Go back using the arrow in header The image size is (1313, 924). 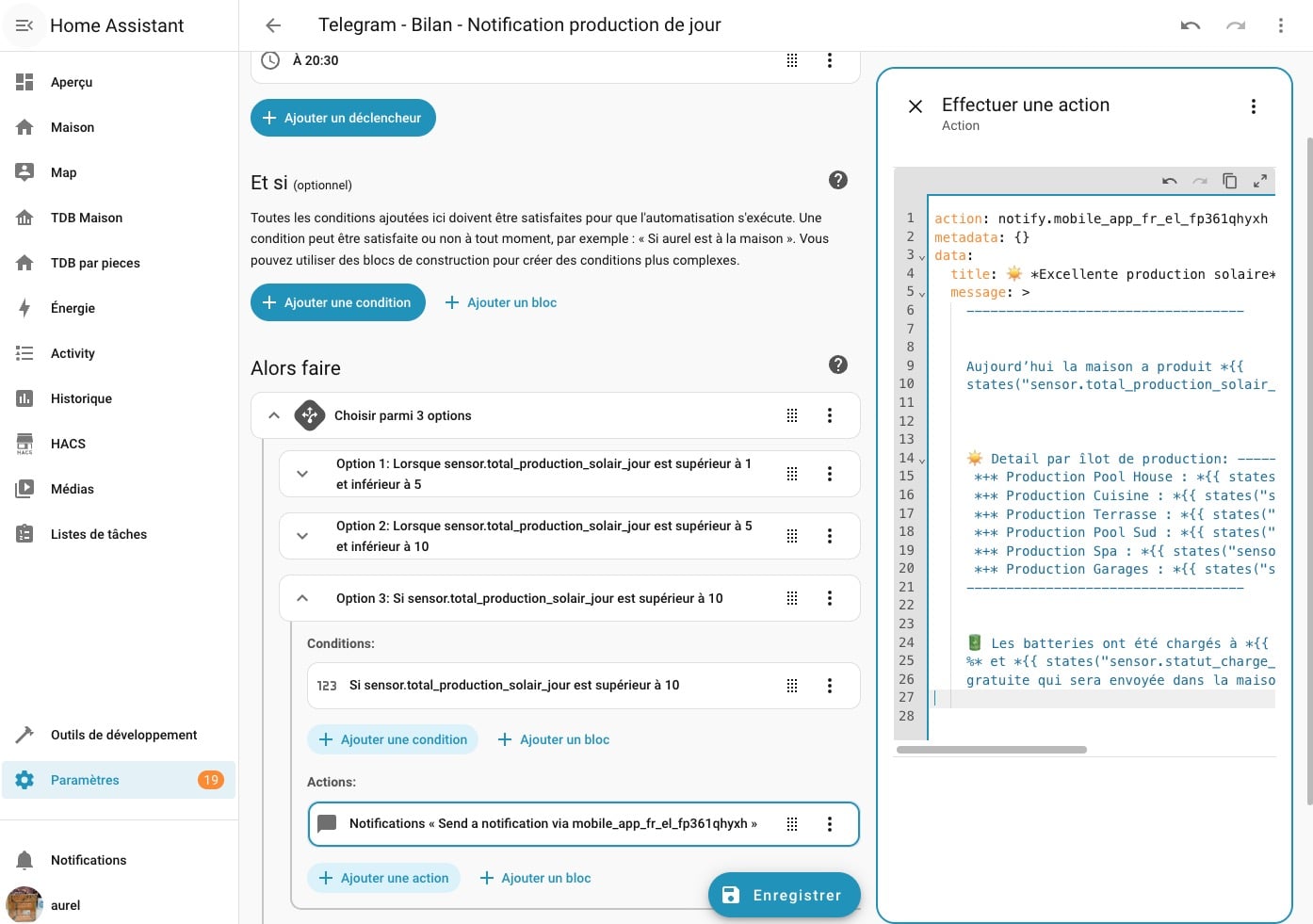(x=273, y=25)
